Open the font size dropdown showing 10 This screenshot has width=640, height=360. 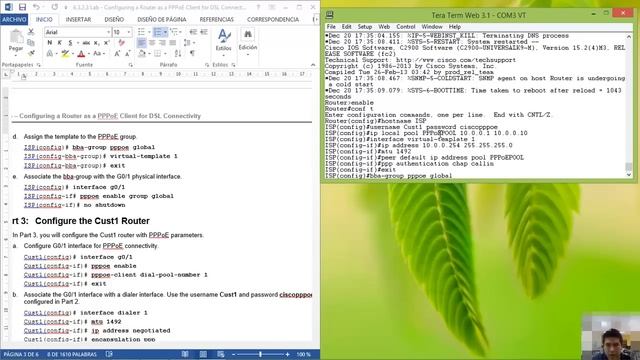tap(129, 32)
